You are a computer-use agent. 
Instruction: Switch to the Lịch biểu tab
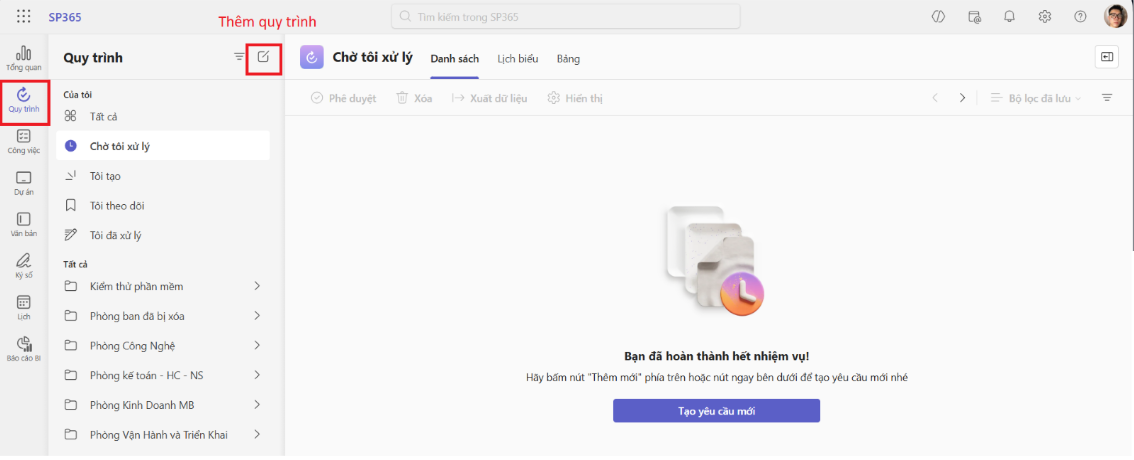[518, 59]
